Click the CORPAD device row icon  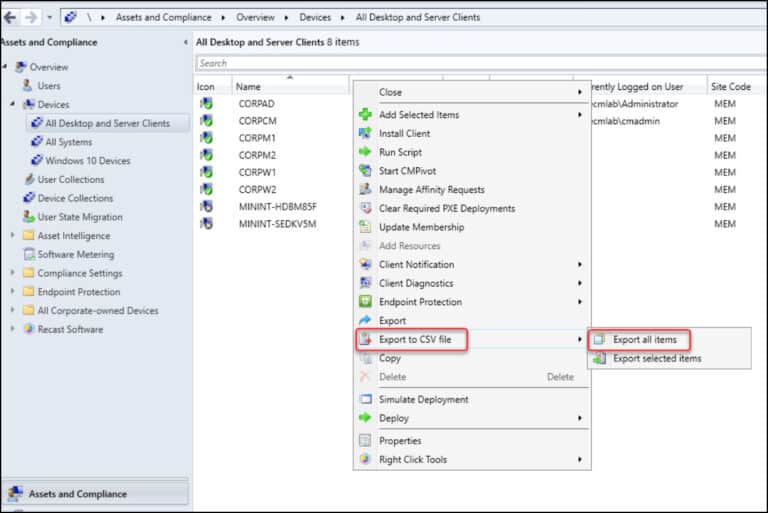click(x=207, y=103)
